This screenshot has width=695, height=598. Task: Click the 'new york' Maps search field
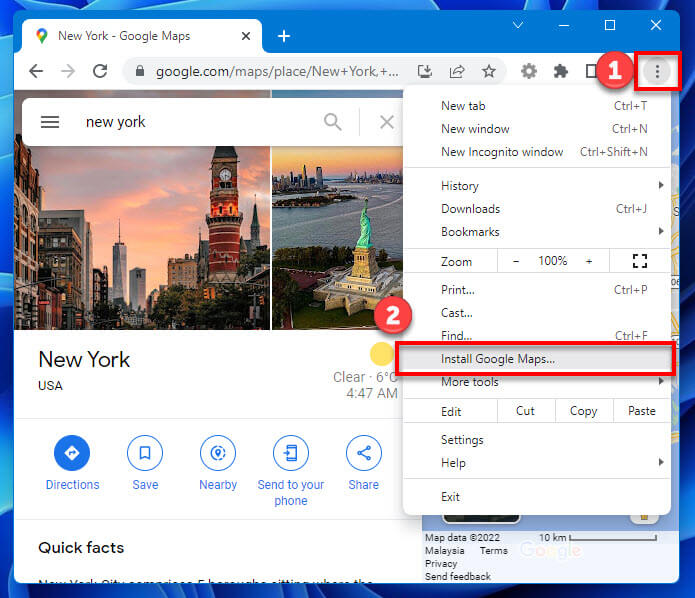point(199,121)
